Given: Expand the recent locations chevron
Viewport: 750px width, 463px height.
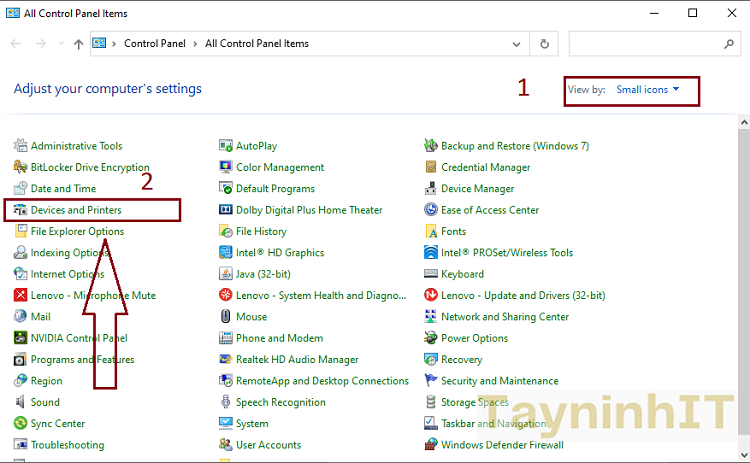Looking at the screenshot, I should coord(61,44).
